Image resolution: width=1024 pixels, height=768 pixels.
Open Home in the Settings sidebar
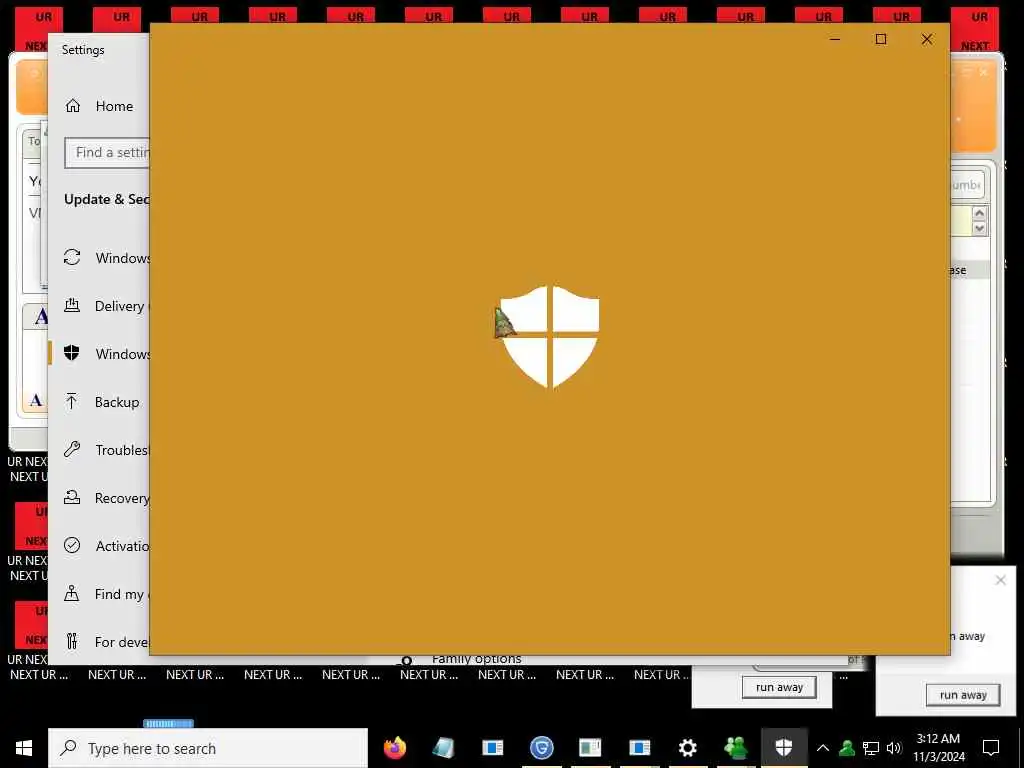pos(99,106)
